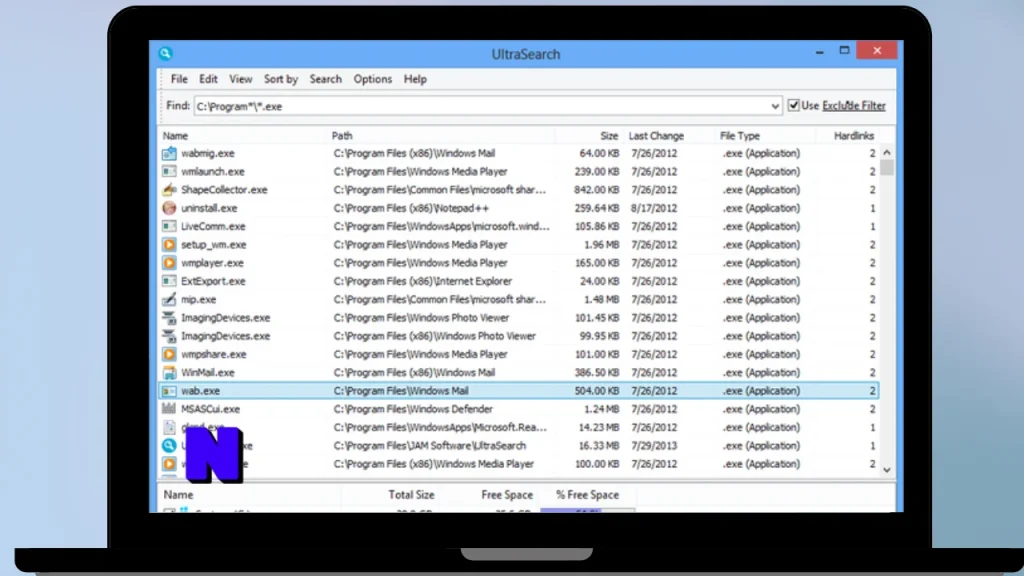
Task: Click the uninstall.exe Notepad++ icon
Action: point(169,208)
